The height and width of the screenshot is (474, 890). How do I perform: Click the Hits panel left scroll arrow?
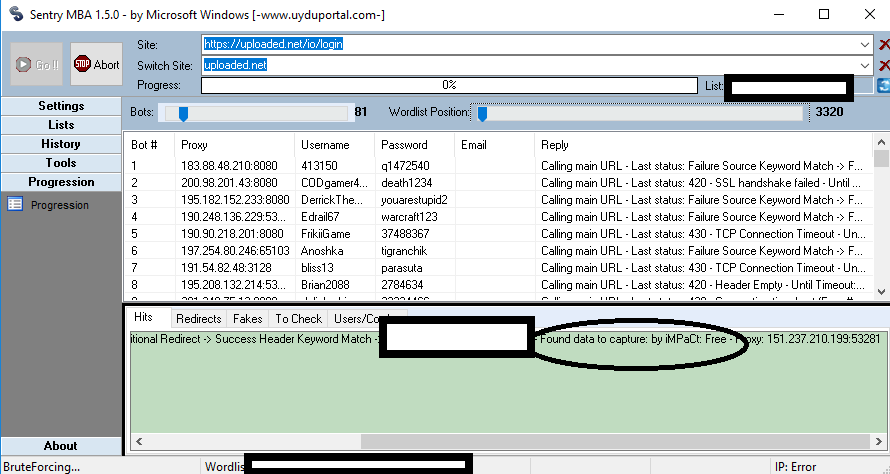coord(139,441)
